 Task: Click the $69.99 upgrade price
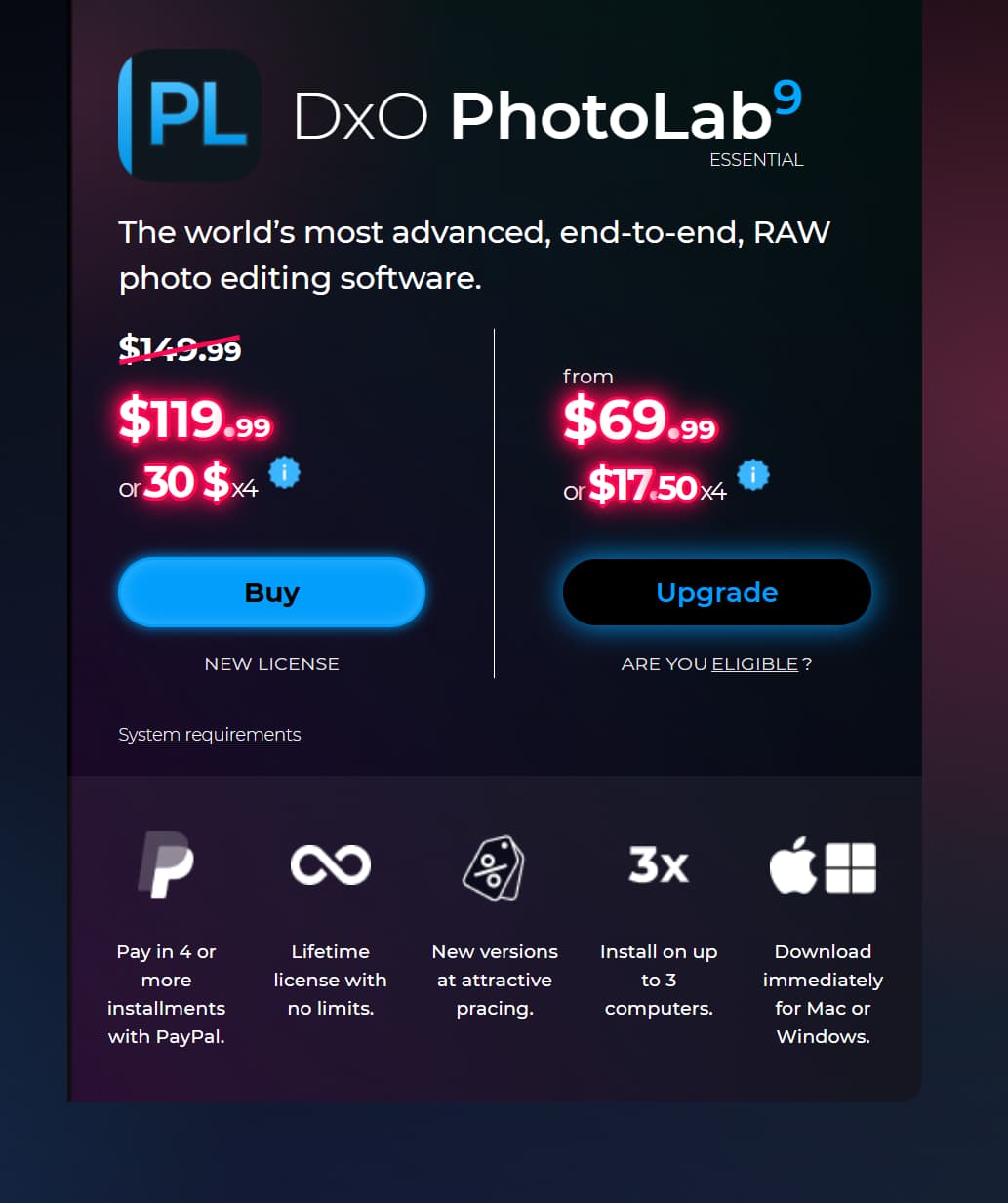[640, 420]
